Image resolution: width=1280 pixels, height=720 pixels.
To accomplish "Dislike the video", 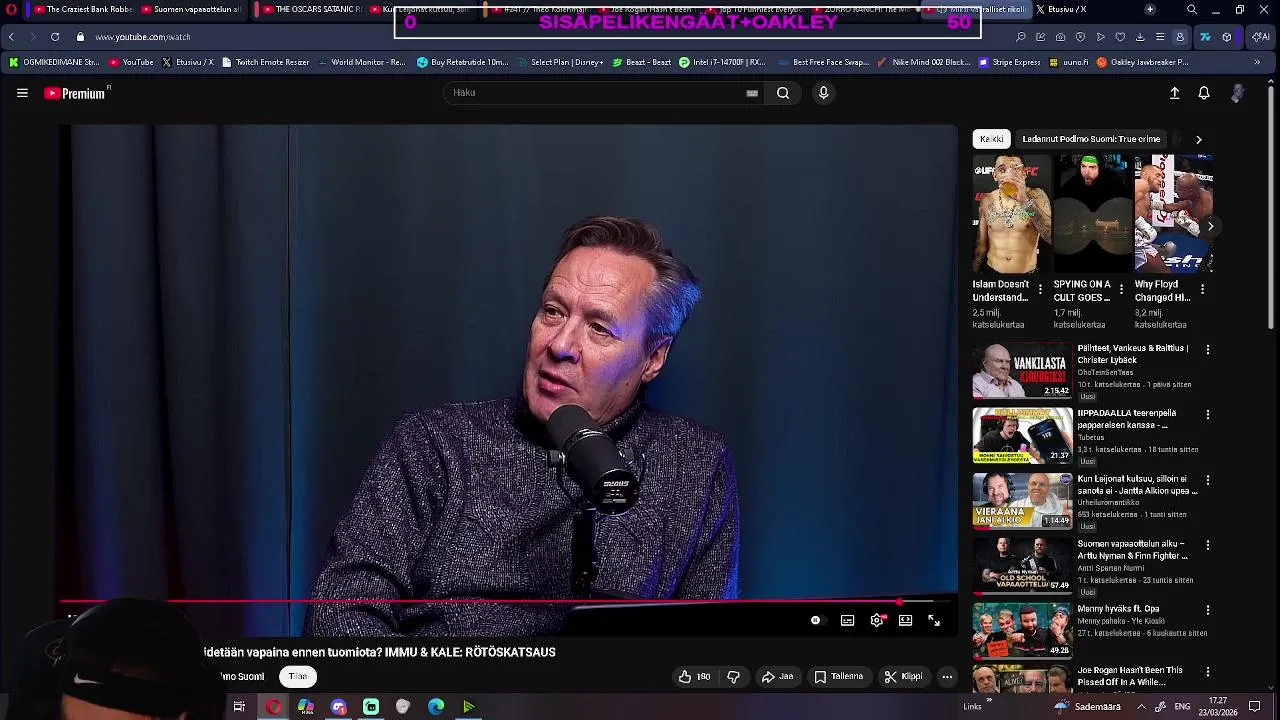I will pyautogui.click(x=733, y=677).
